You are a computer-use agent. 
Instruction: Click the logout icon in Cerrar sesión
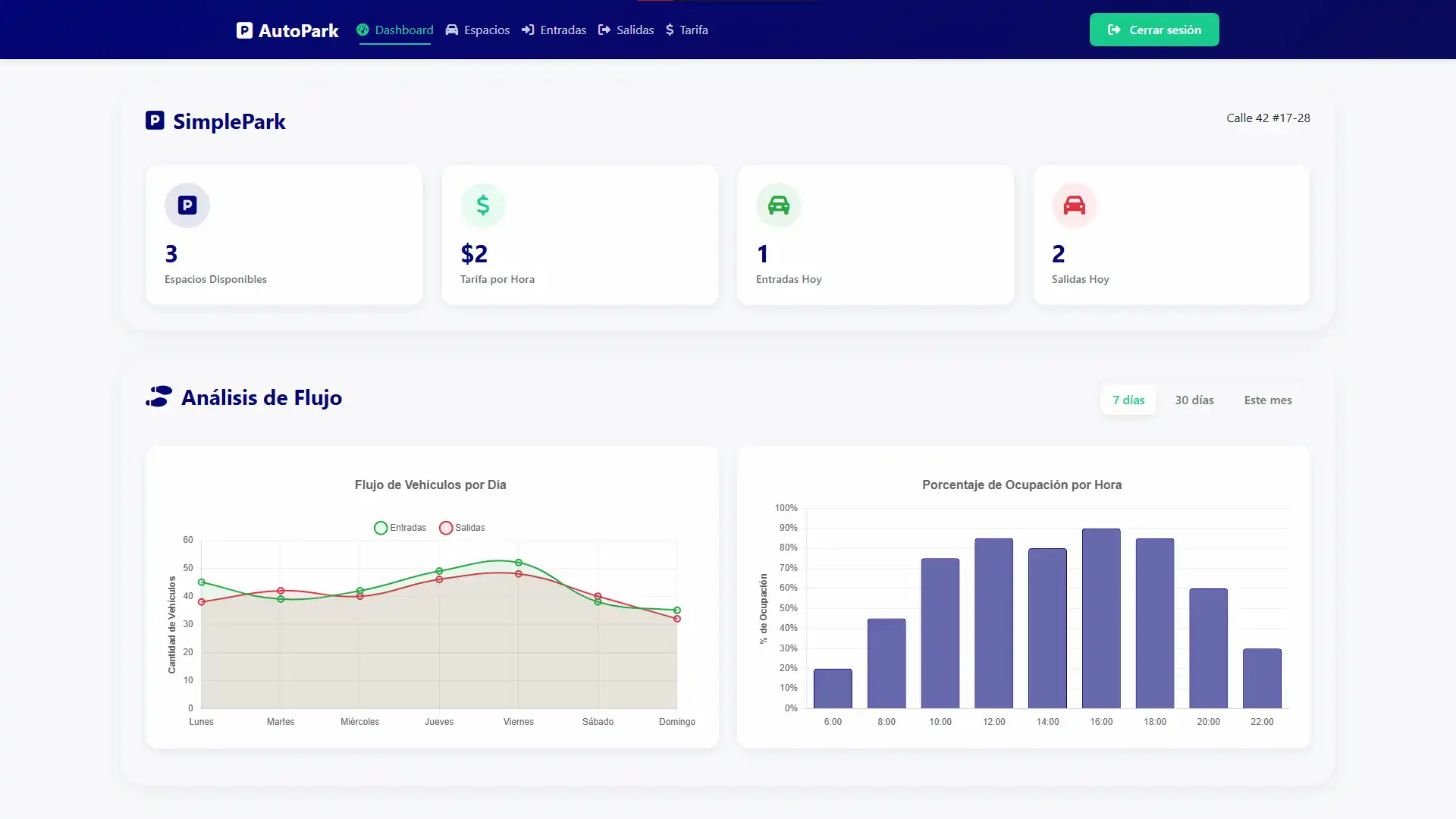1114,30
